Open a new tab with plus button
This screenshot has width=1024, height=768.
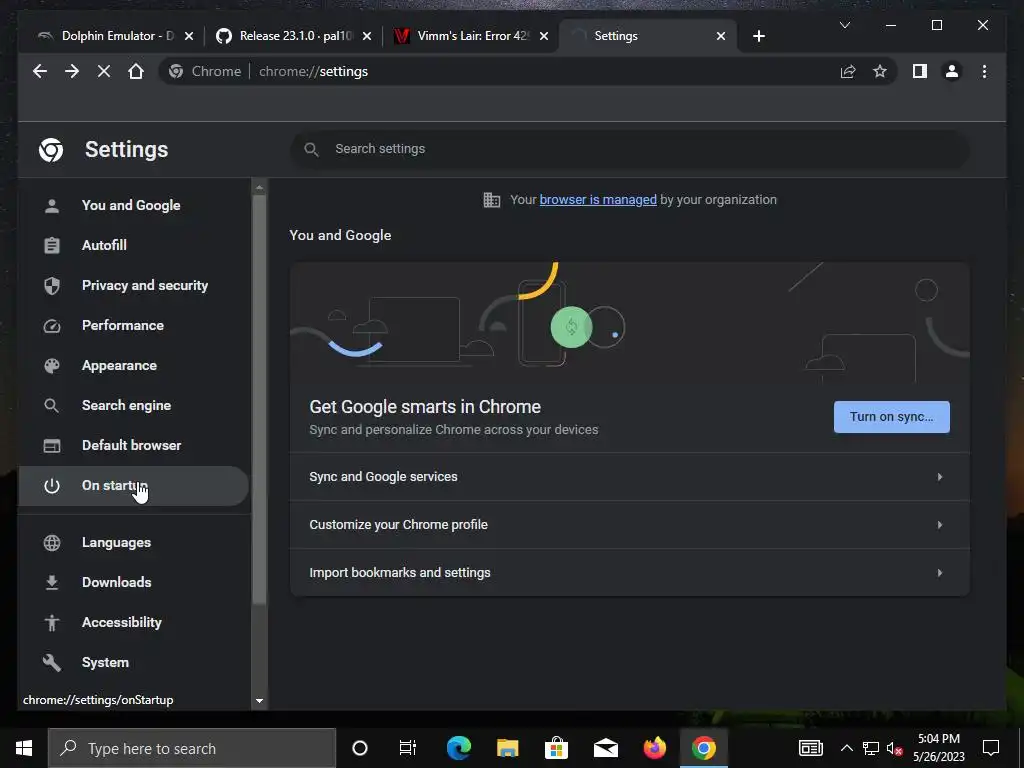[758, 36]
